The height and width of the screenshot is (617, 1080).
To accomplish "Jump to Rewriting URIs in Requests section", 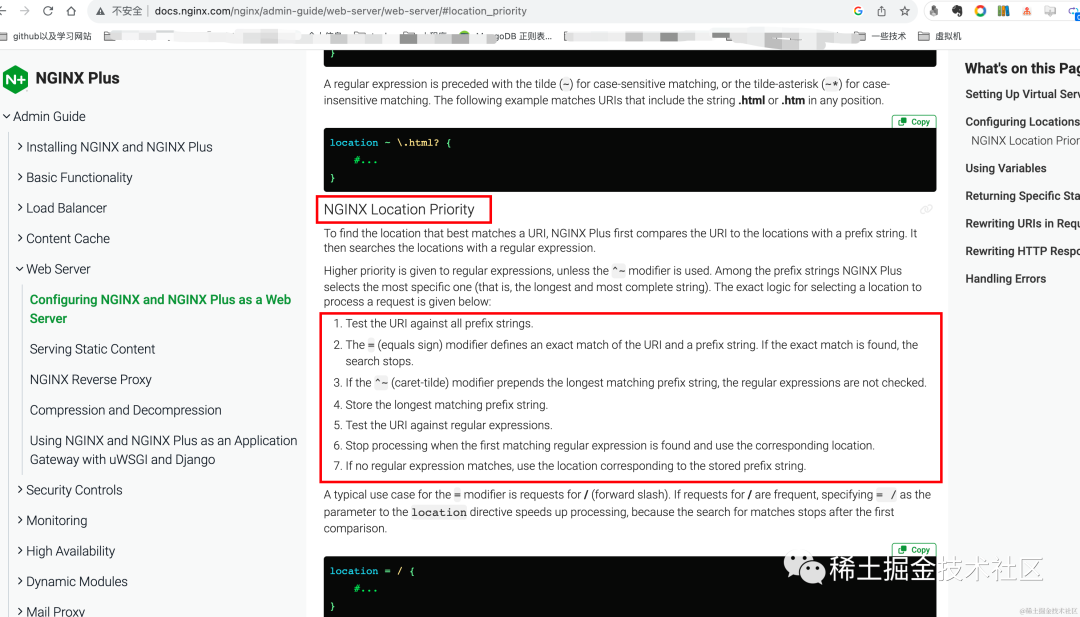I will coord(1022,223).
